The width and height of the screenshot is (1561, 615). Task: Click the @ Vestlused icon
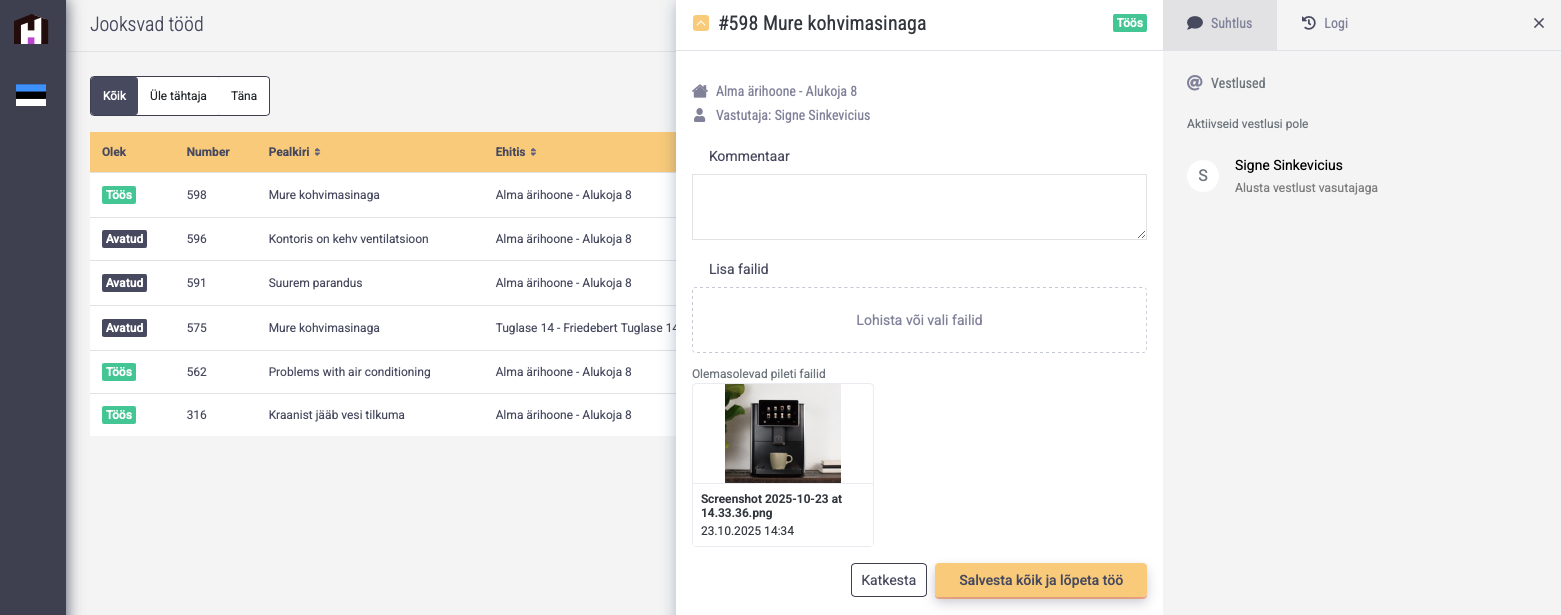(x=1194, y=83)
